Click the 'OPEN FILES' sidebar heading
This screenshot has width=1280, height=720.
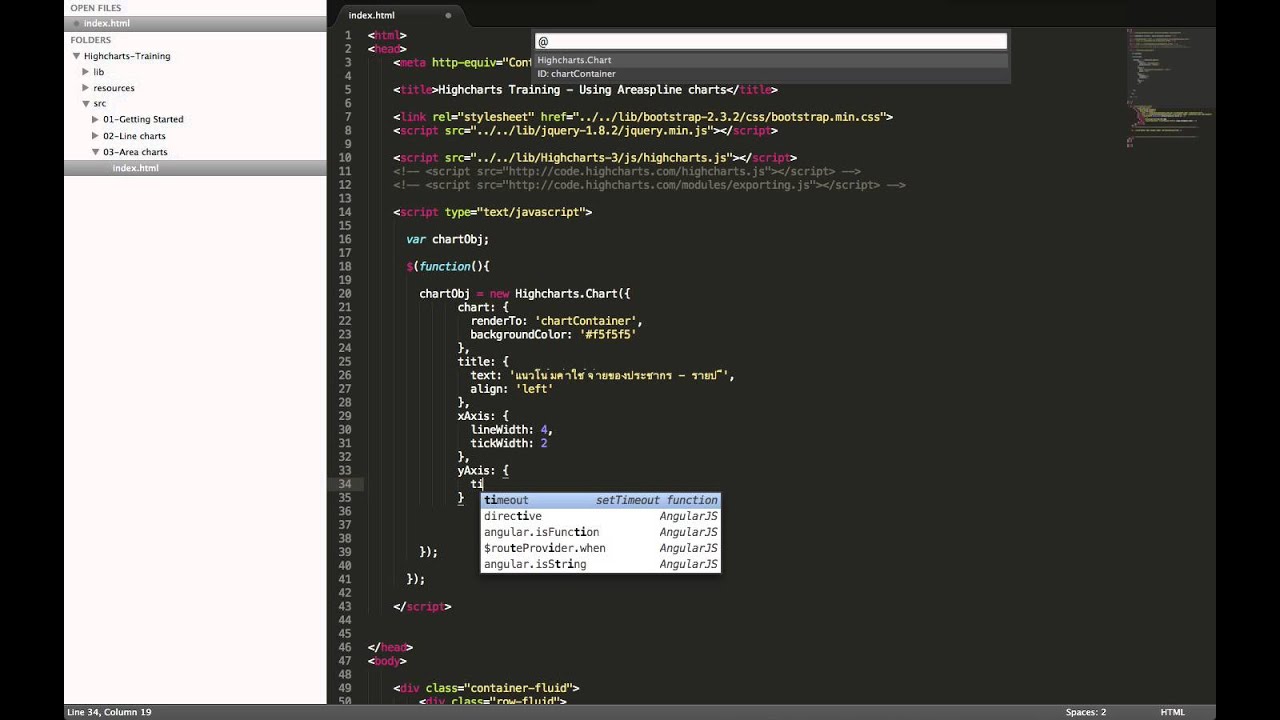(95, 8)
